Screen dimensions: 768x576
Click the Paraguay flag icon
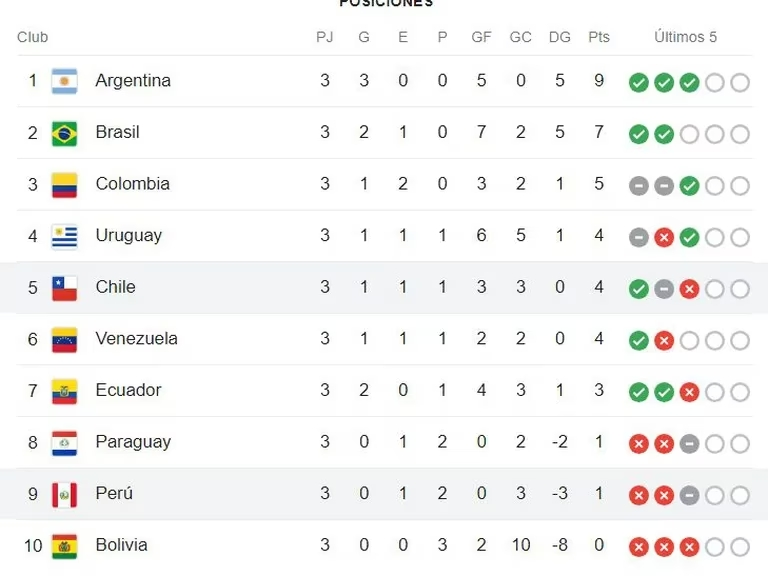[65, 442]
